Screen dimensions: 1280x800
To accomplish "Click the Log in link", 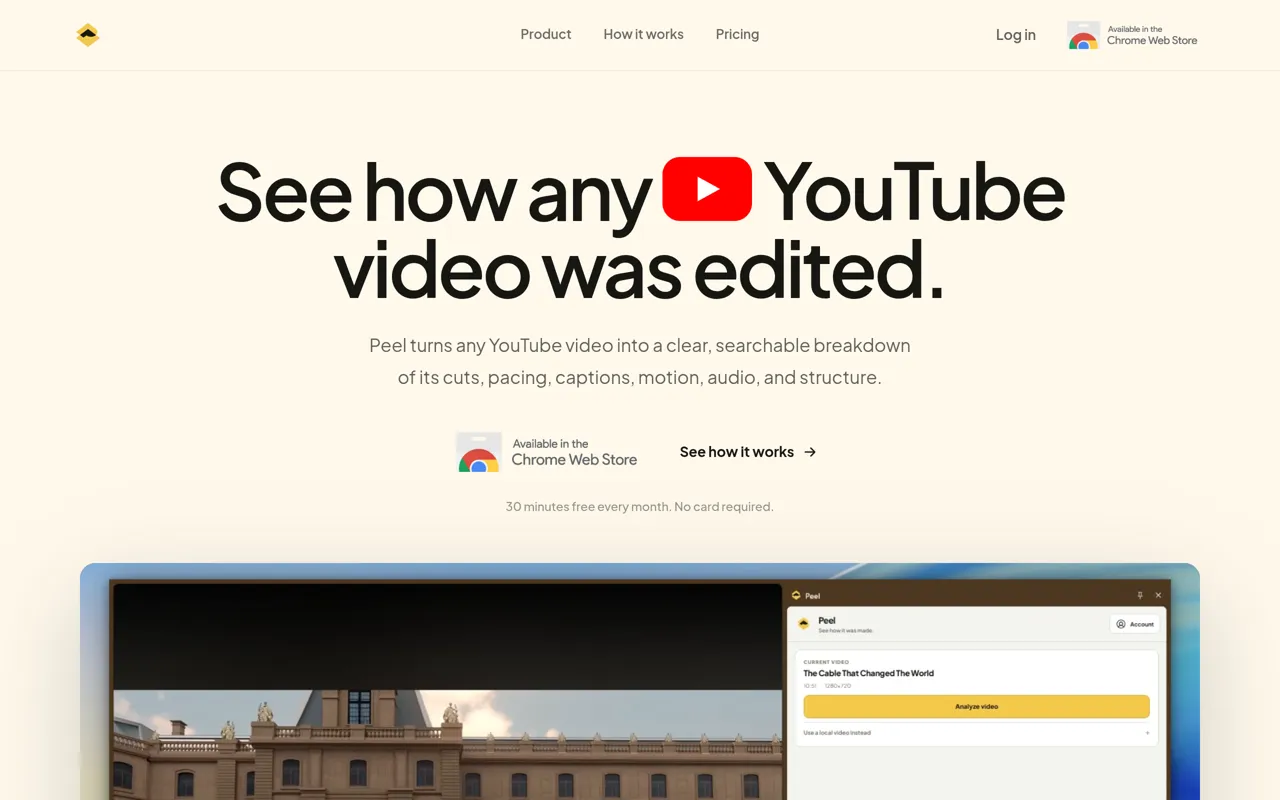I will [x=1016, y=35].
